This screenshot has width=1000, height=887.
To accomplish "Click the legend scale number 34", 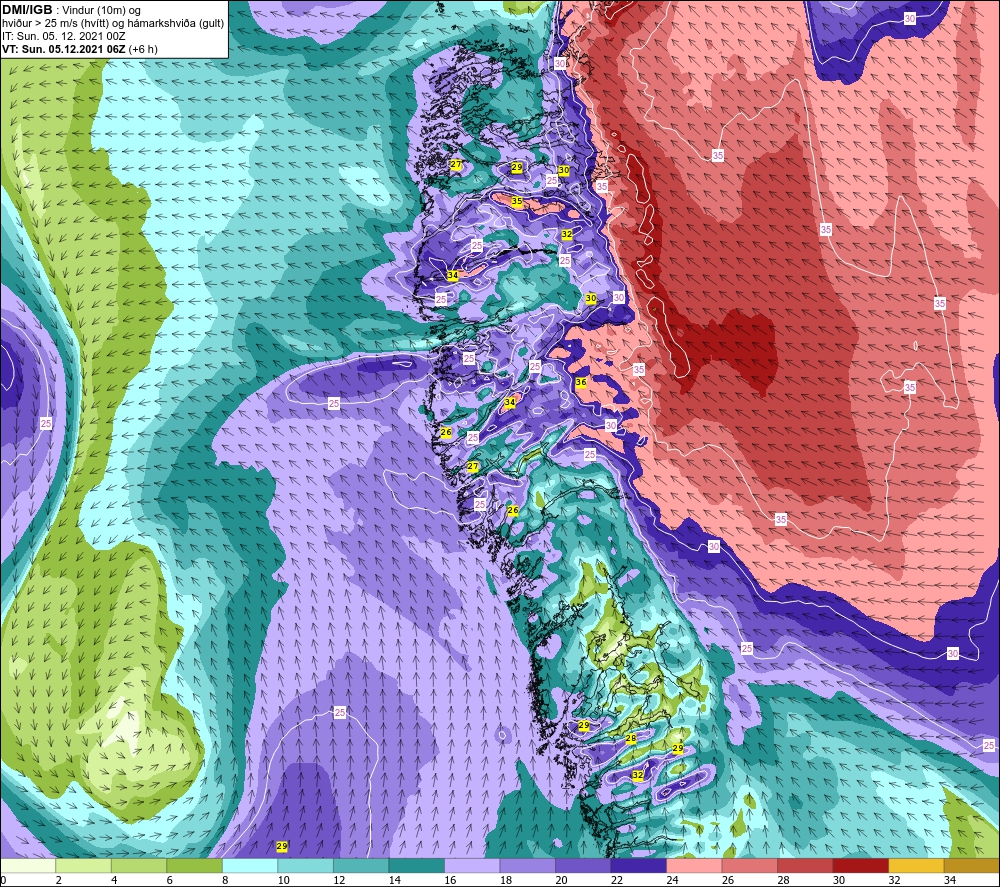I will pos(950,880).
